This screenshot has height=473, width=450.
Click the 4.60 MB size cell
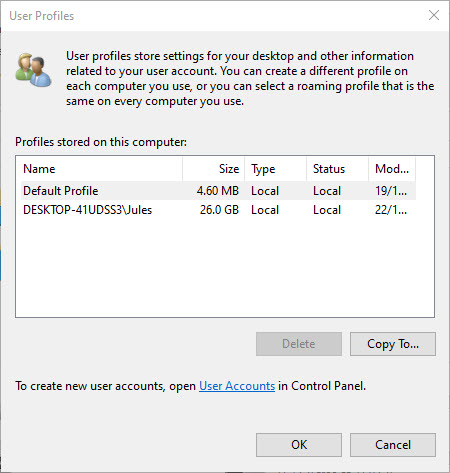point(218,191)
